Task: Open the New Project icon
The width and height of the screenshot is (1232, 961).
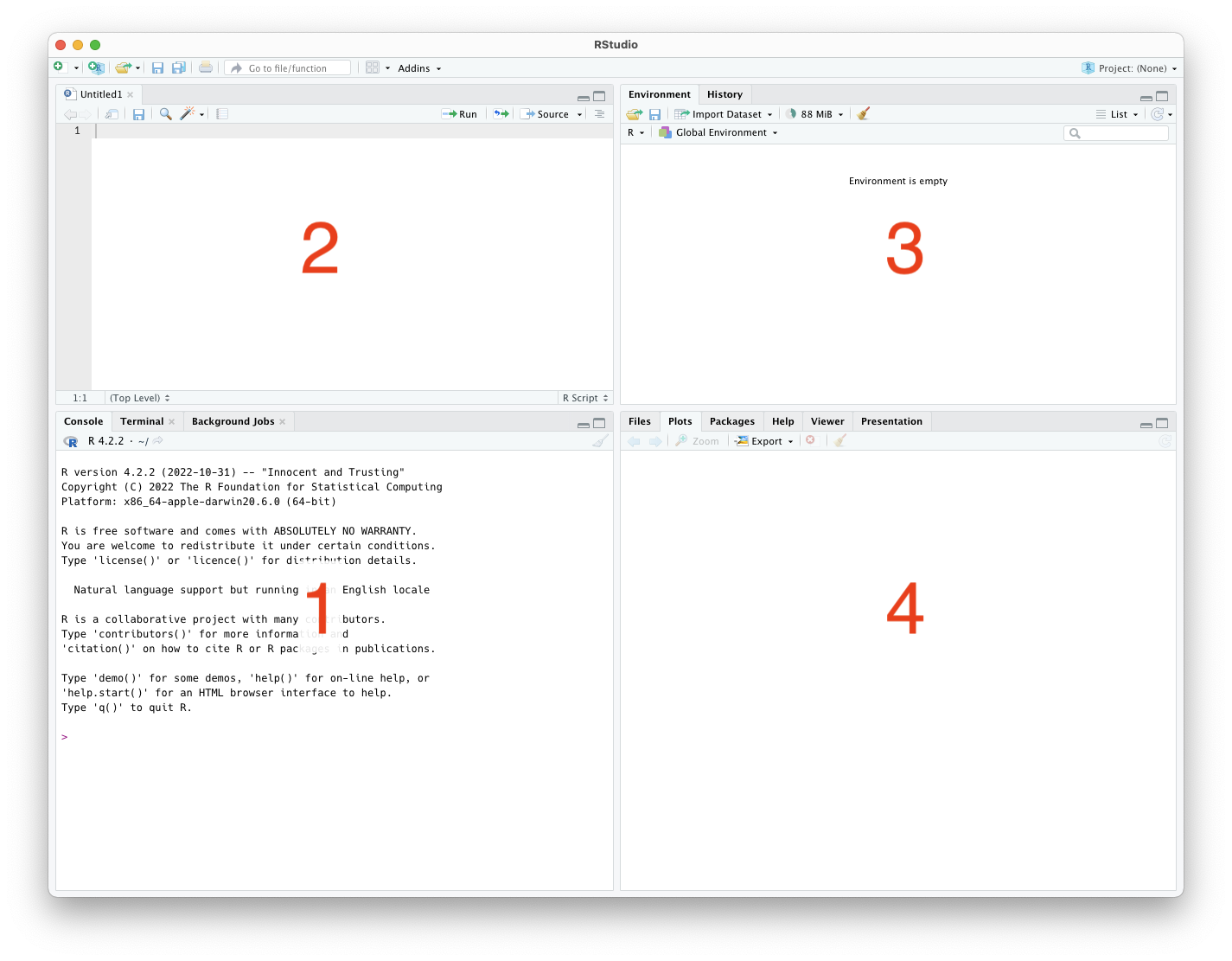Action: [x=96, y=67]
